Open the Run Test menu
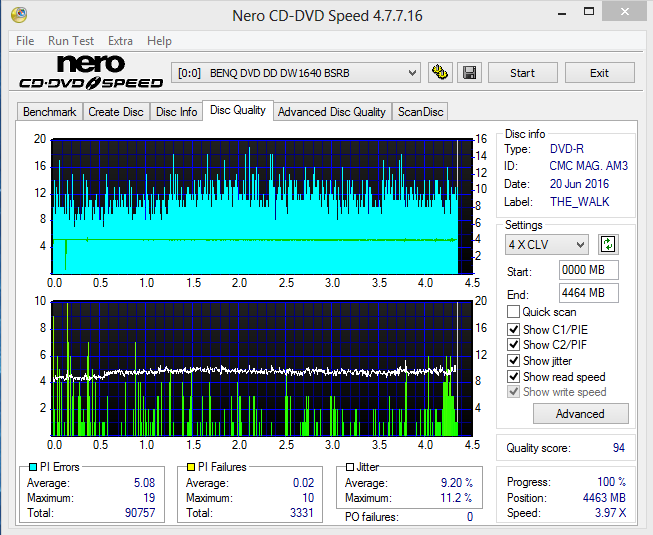 coord(71,41)
